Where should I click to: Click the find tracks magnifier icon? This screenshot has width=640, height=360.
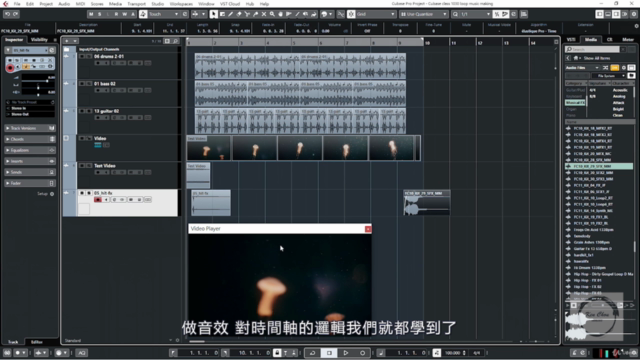pyautogui.click(x=176, y=41)
